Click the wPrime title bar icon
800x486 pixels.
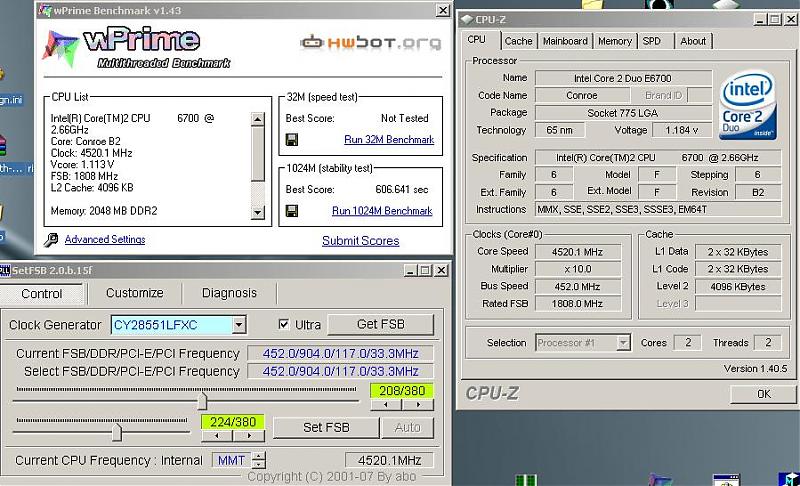(45, 10)
